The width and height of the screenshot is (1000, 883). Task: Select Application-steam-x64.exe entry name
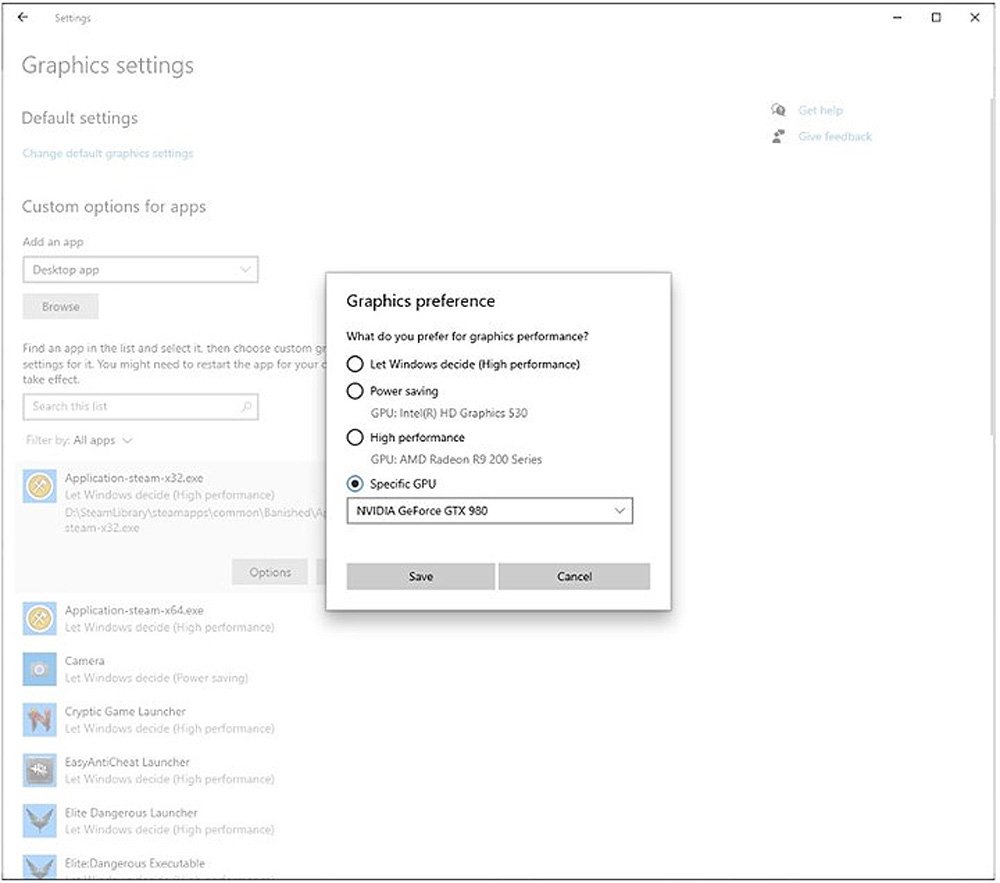coord(134,610)
